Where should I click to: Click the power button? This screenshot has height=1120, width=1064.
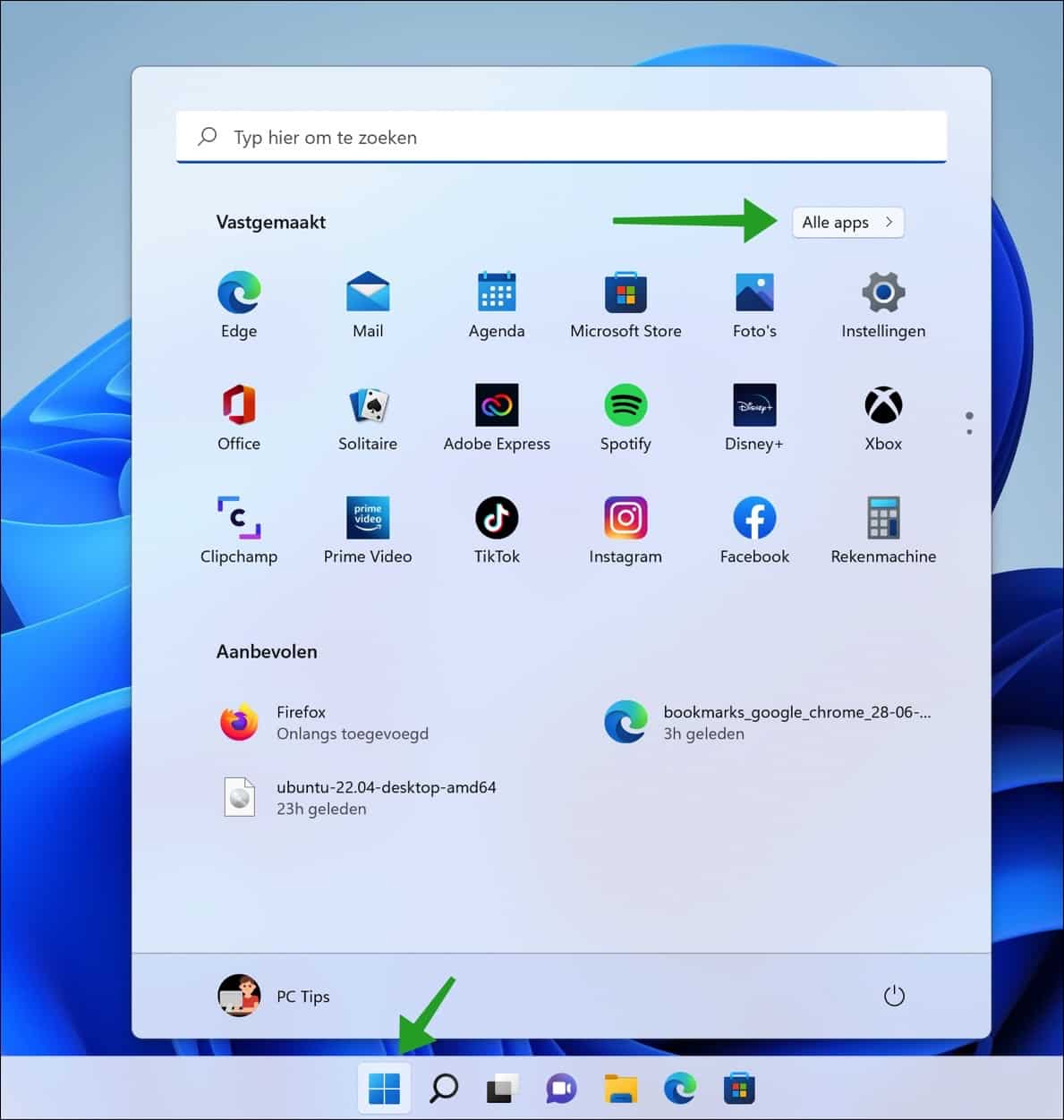(x=894, y=994)
